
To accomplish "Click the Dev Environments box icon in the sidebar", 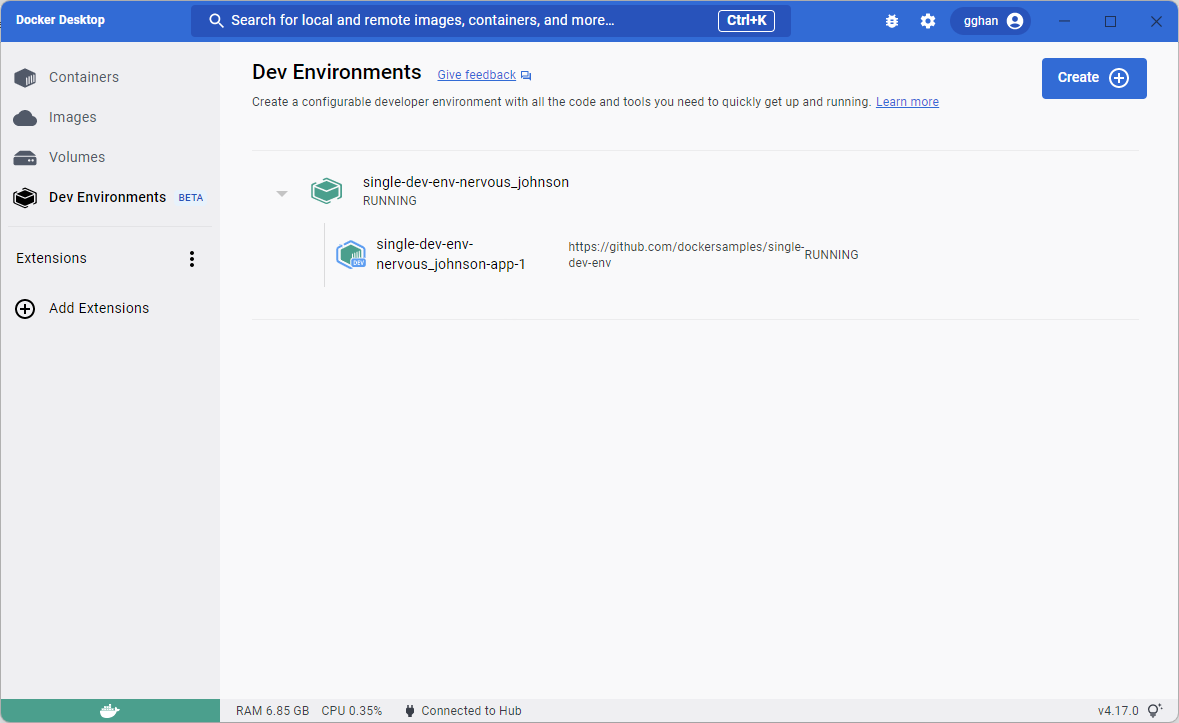I will pyautogui.click(x=25, y=198).
